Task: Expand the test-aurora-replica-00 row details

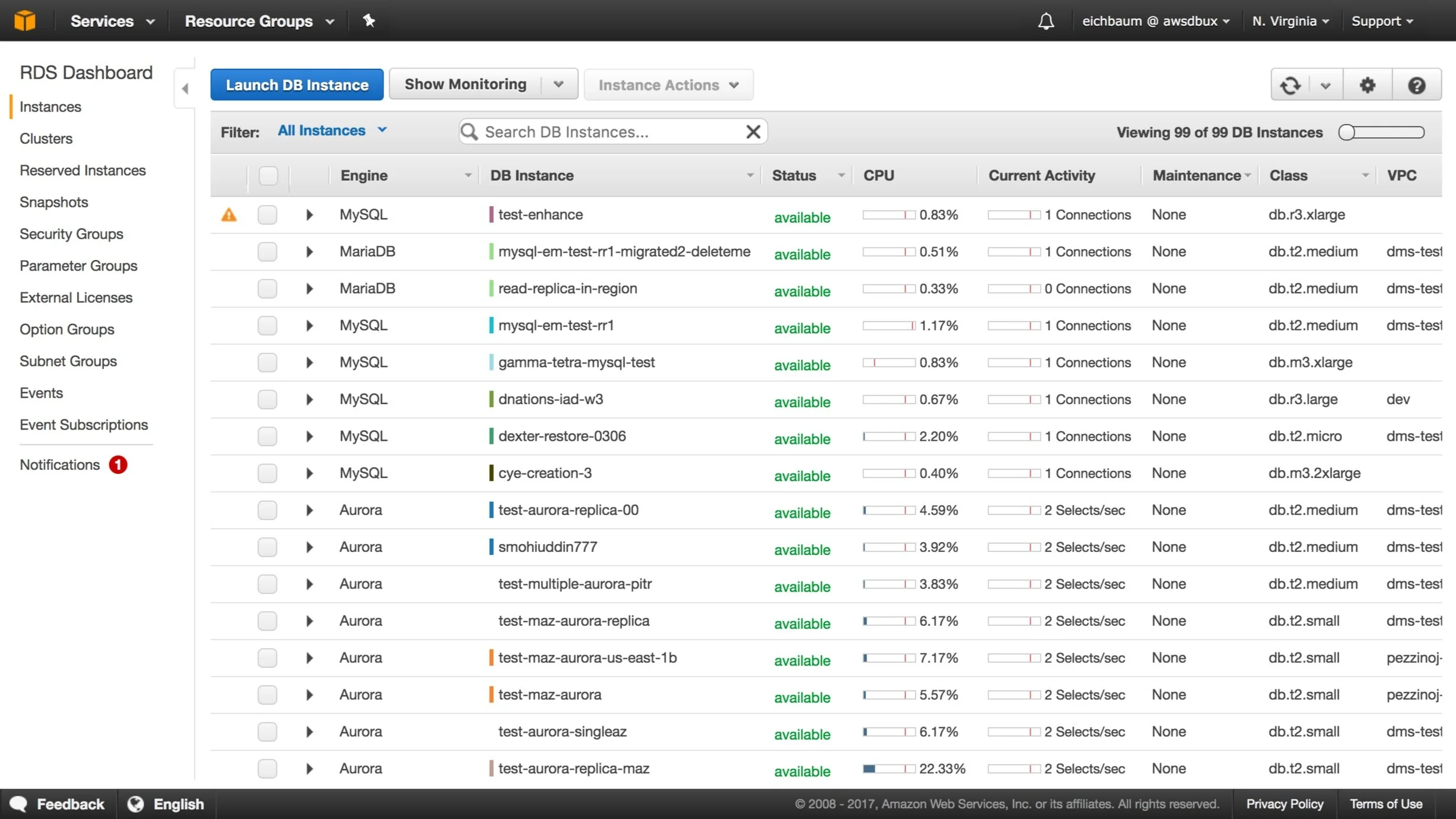Action: tap(309, 510)
